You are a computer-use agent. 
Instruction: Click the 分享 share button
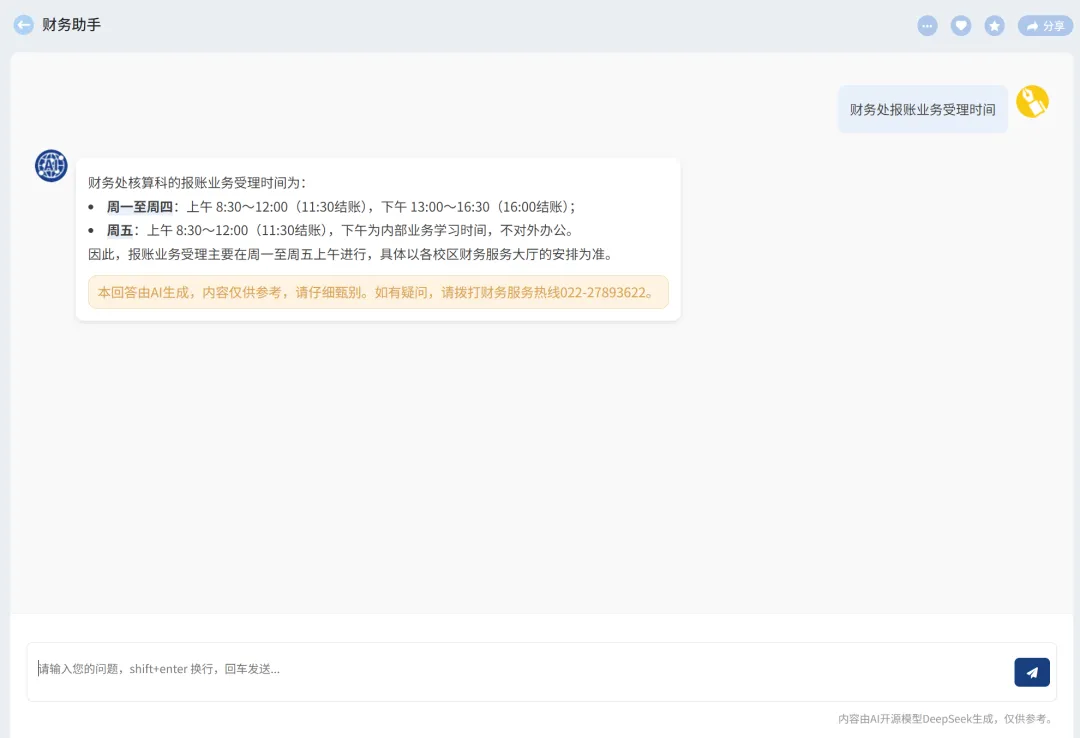[x=1045, y=25]
